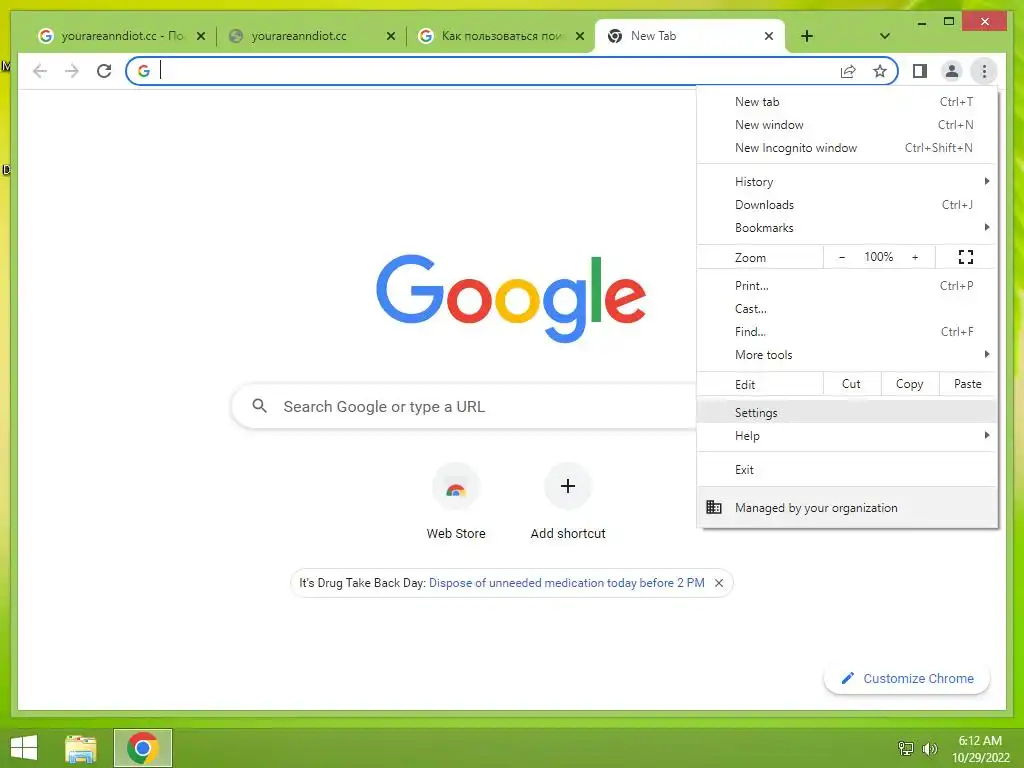Click the browser back arrow
The image size is (1024, 768).
[x=40, y=71]
